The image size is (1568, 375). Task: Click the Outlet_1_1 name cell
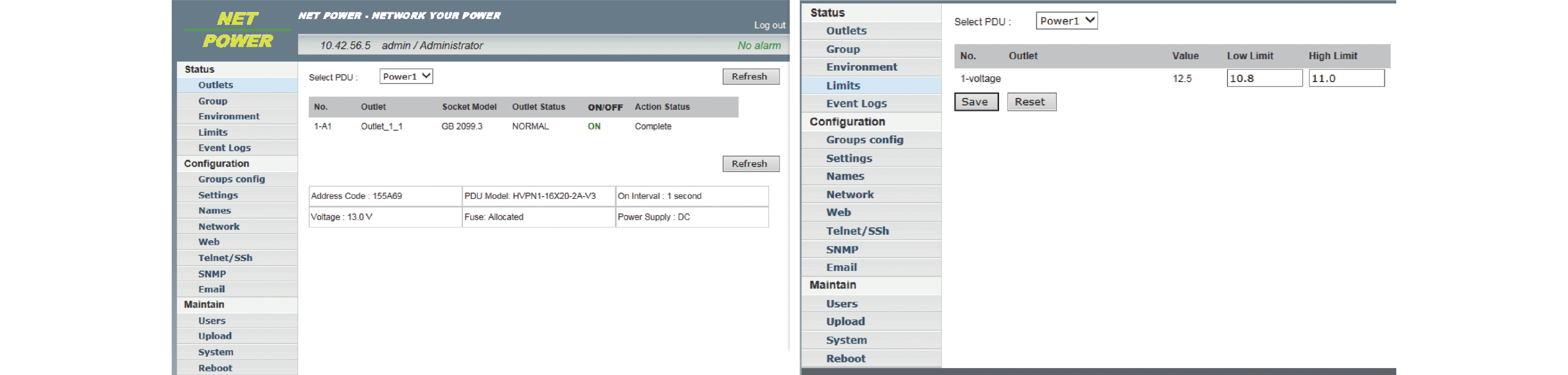pos(382,126)
